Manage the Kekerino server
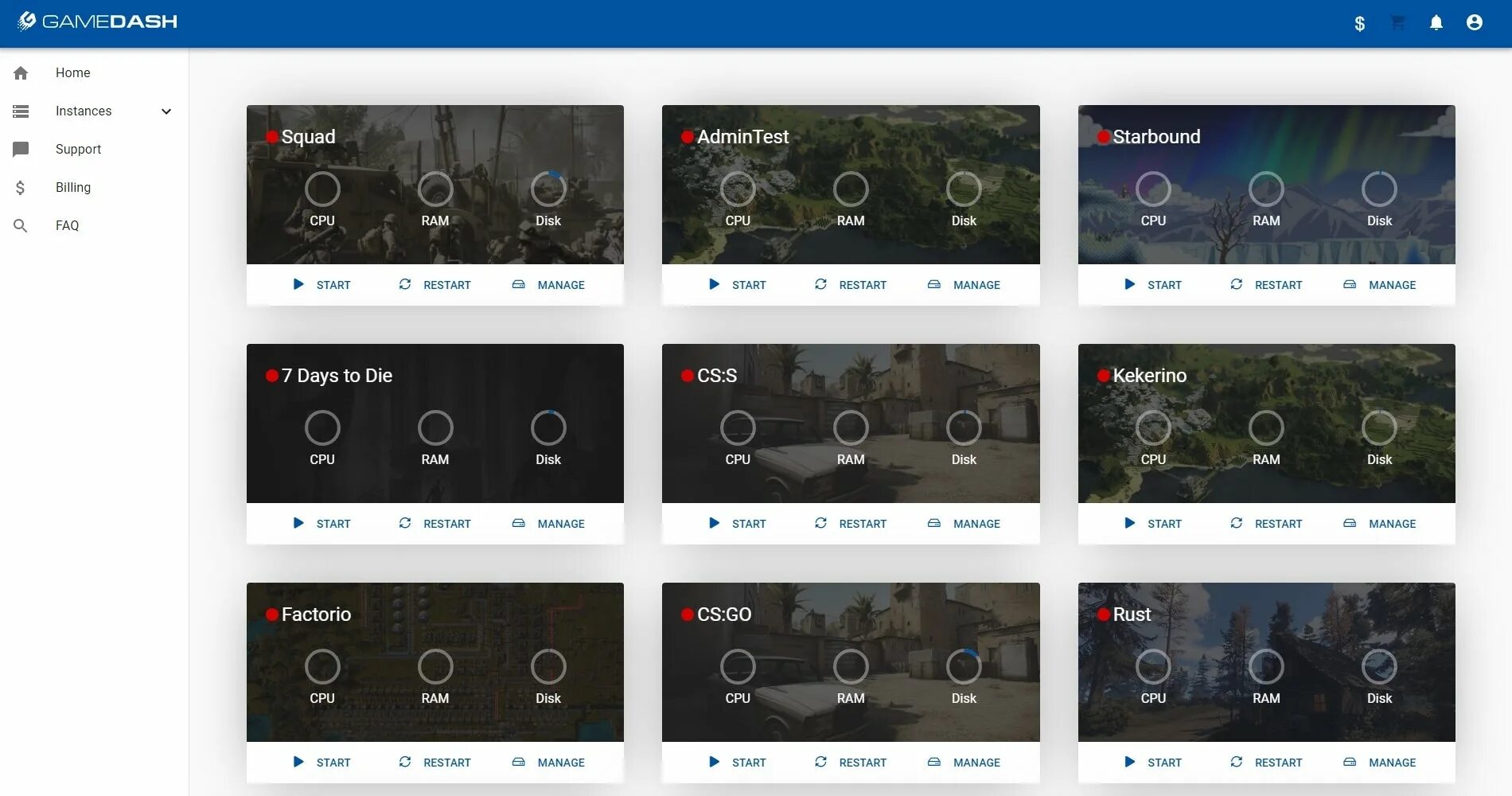1512x796 pixels. tap(1380, 524)
